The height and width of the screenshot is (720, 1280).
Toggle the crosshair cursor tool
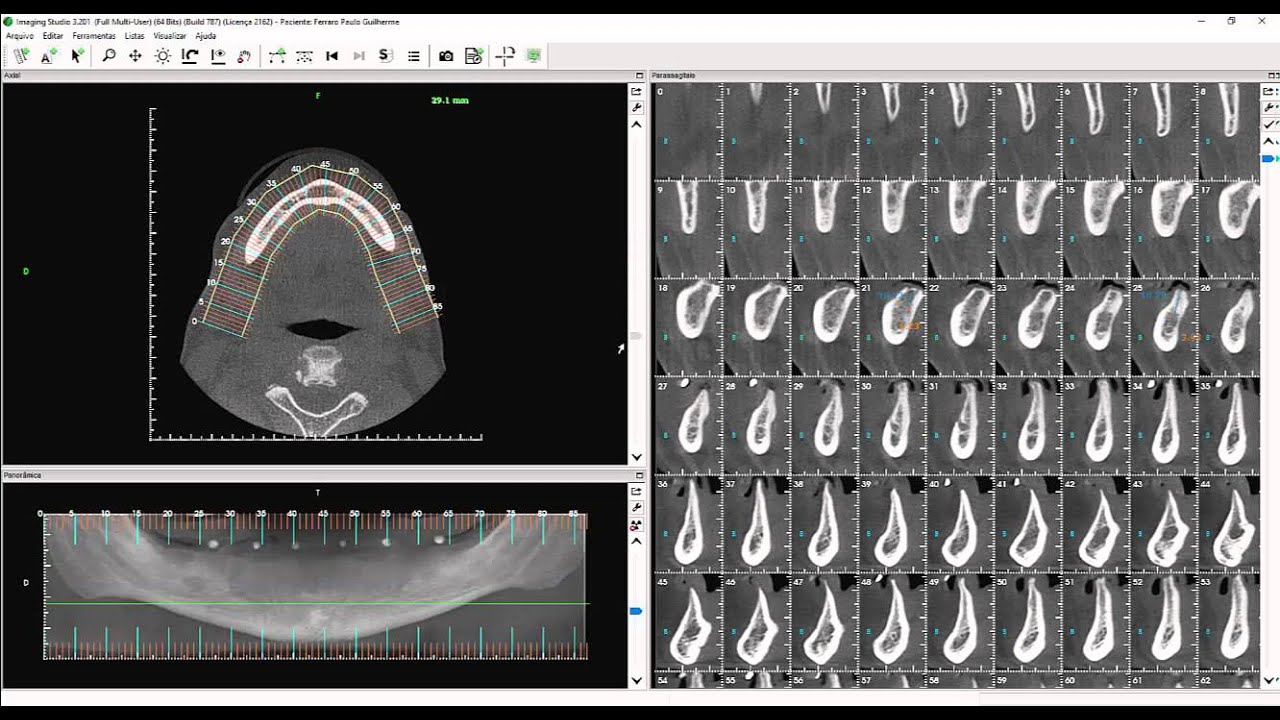click(x=506, y=56)
